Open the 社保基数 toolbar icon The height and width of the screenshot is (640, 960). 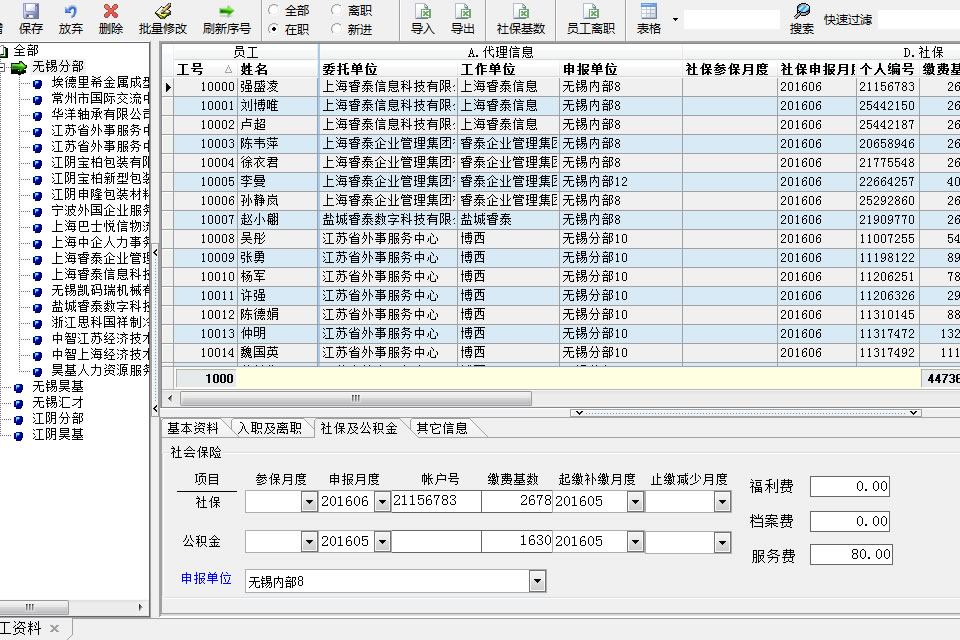click(521, 12)
